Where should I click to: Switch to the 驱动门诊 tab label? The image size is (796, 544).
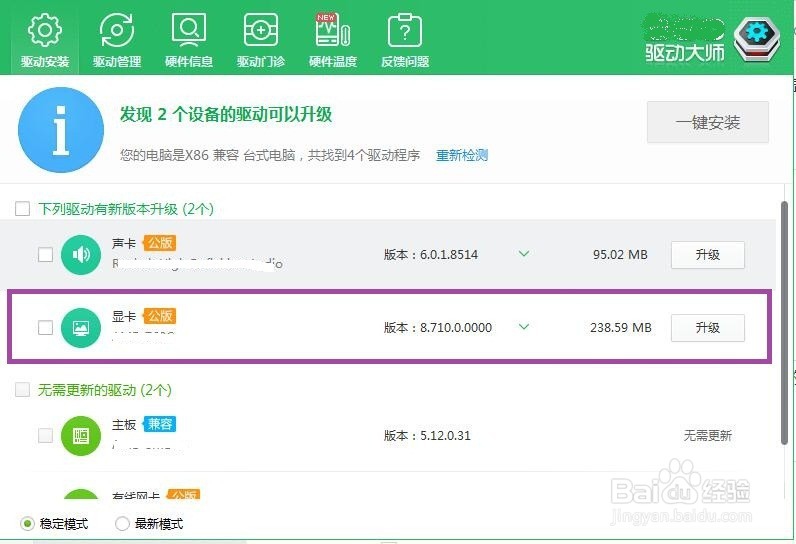coord(261,62)
